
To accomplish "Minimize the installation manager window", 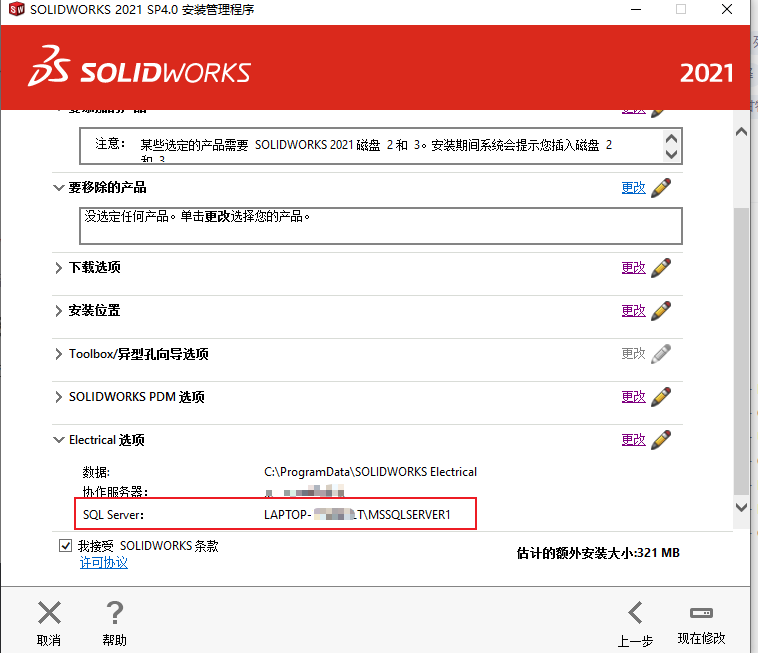I will click(x=636, y=9).
